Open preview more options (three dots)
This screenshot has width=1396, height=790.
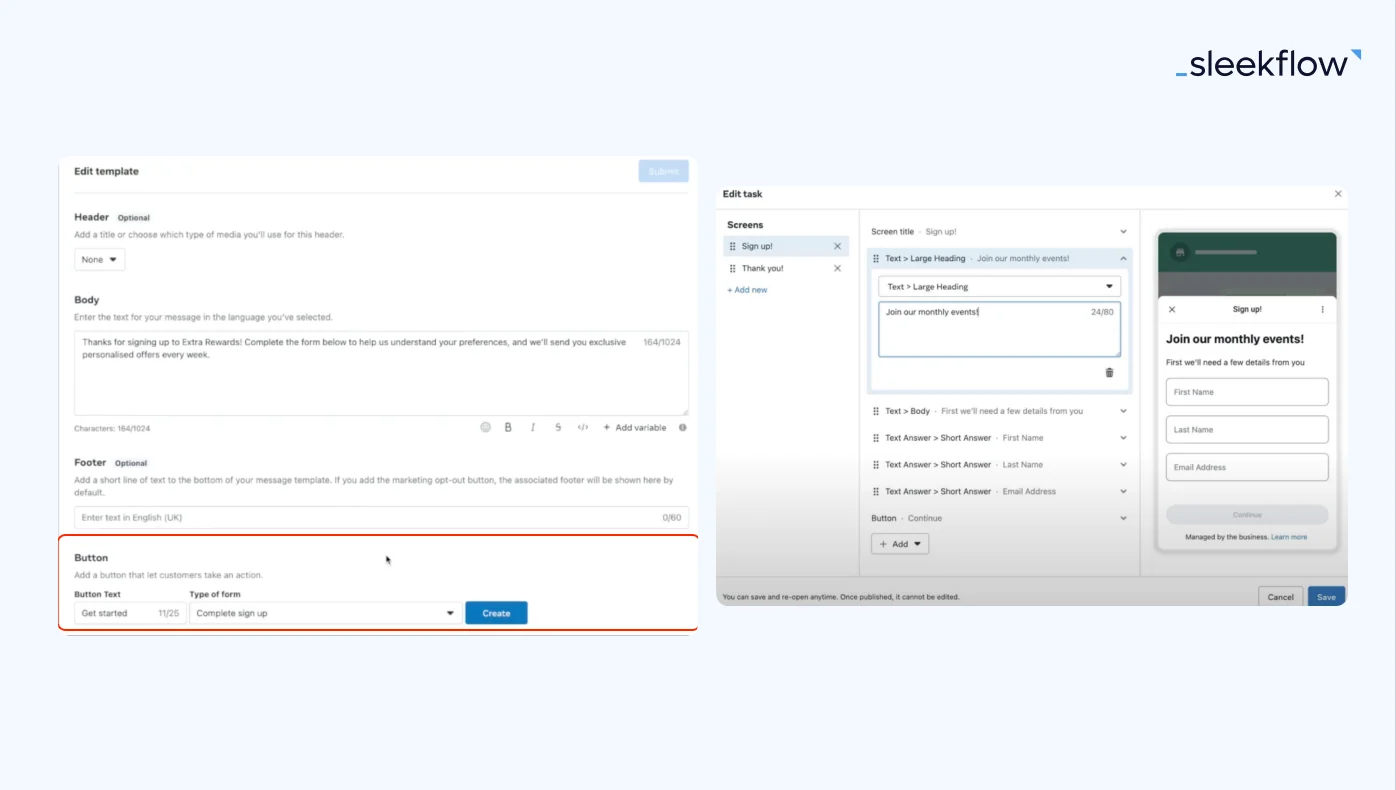tap(1322, 310)
